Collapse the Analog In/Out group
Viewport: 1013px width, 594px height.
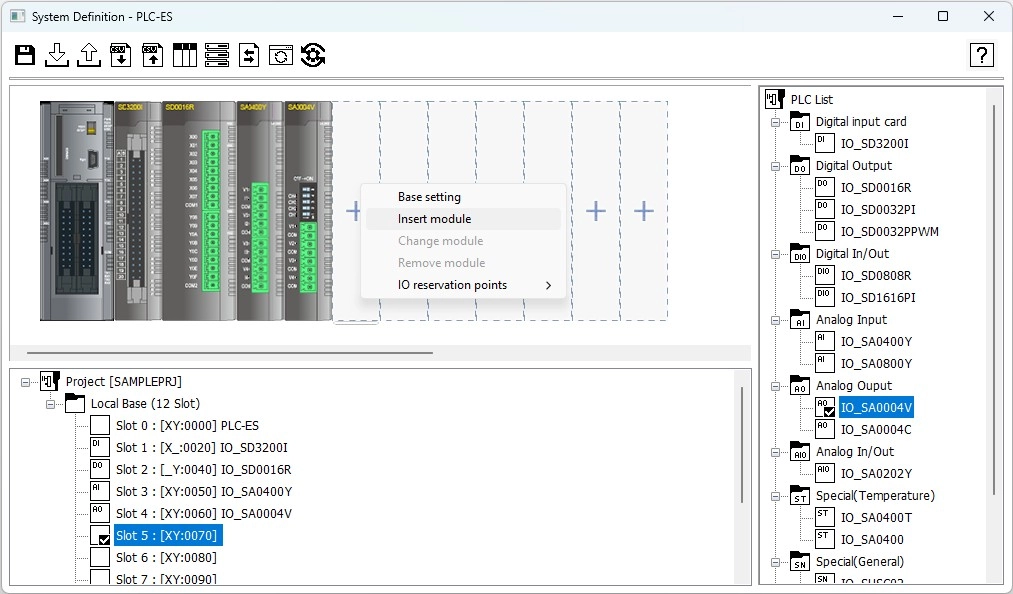click(x=775, y=452)
